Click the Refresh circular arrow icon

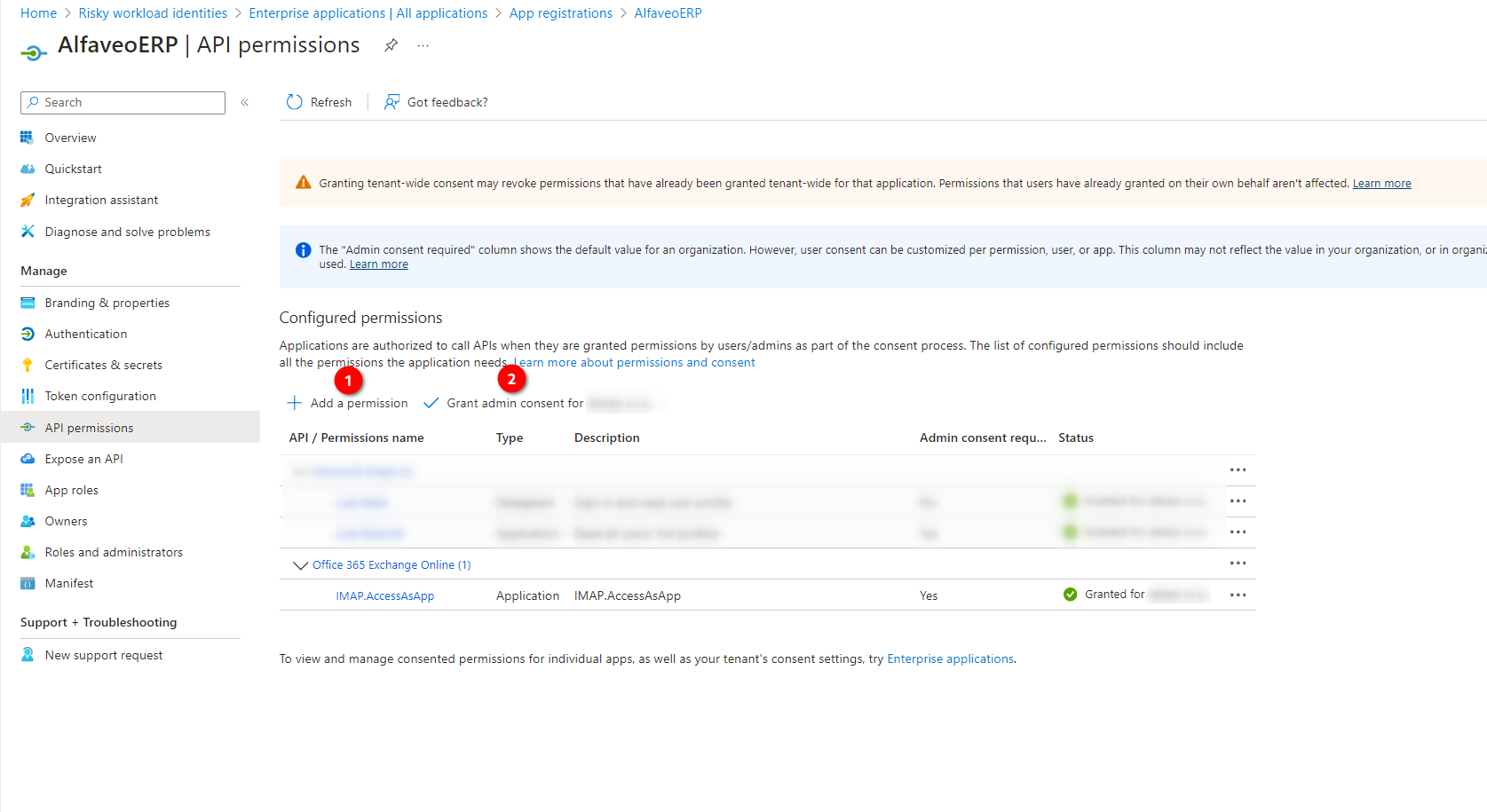point(295,103)
